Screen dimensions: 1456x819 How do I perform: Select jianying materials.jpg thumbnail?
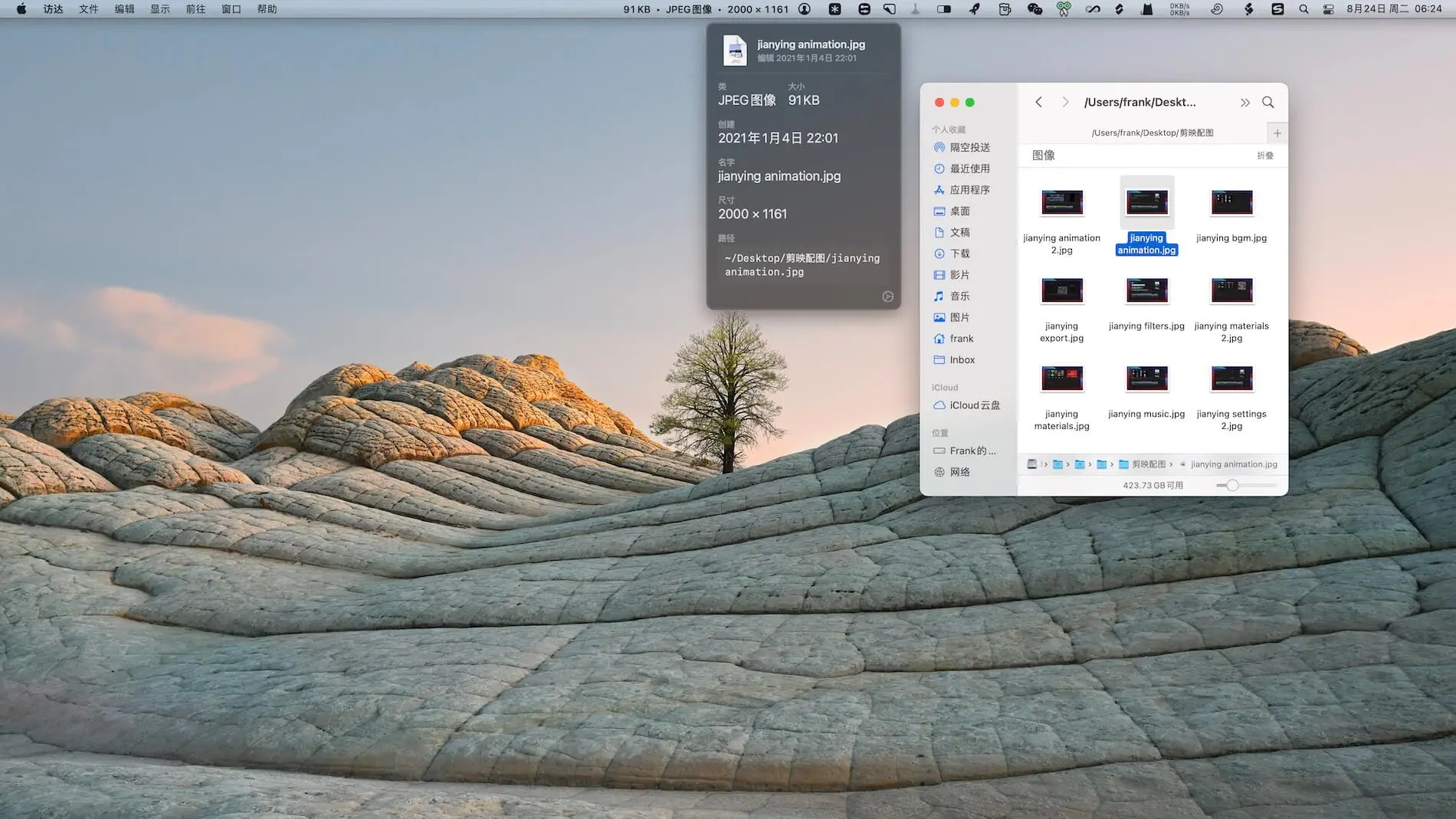[x=1062, y=378]
